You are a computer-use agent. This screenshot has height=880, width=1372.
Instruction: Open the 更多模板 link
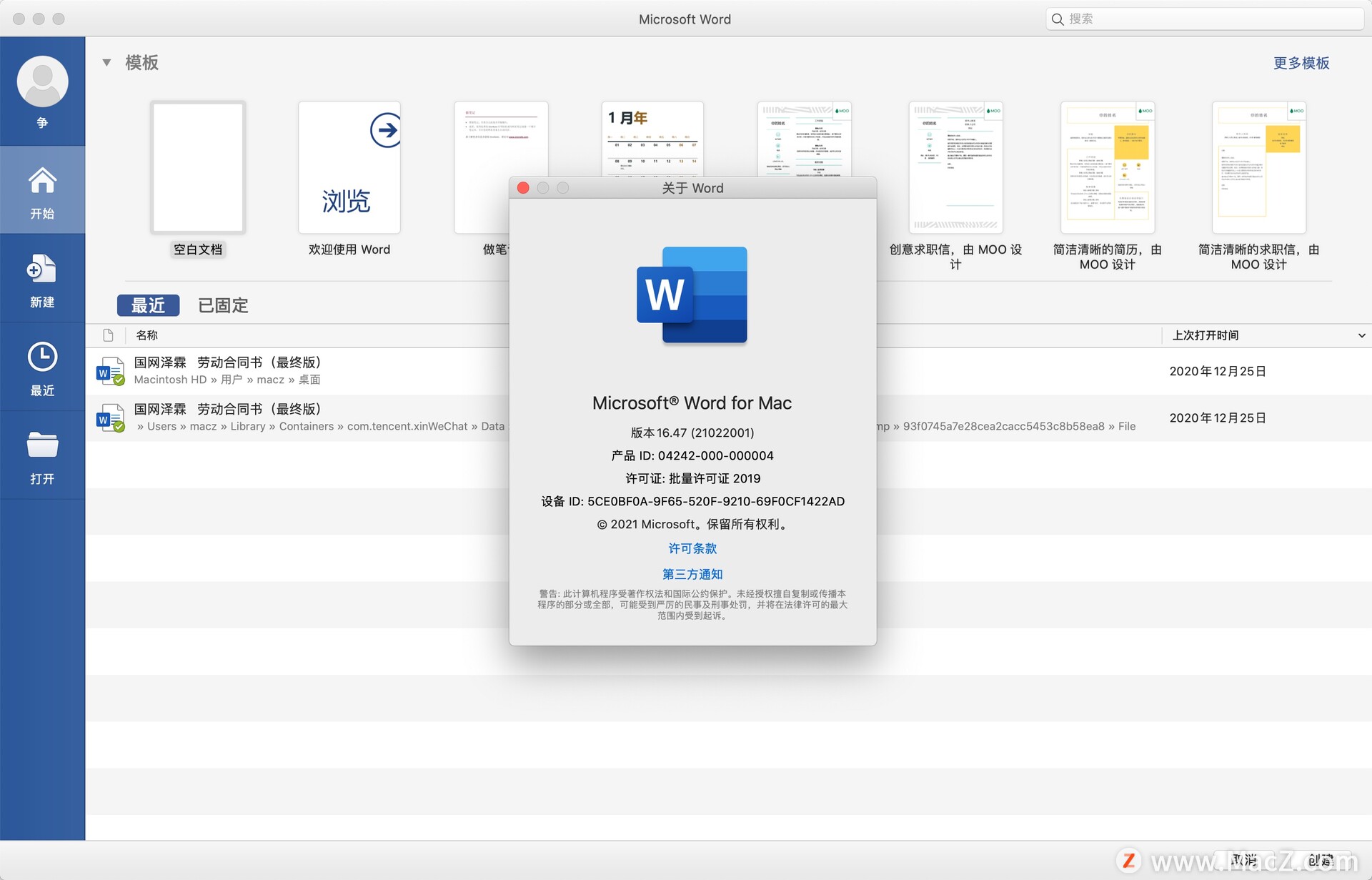[x=1301, y=63]
